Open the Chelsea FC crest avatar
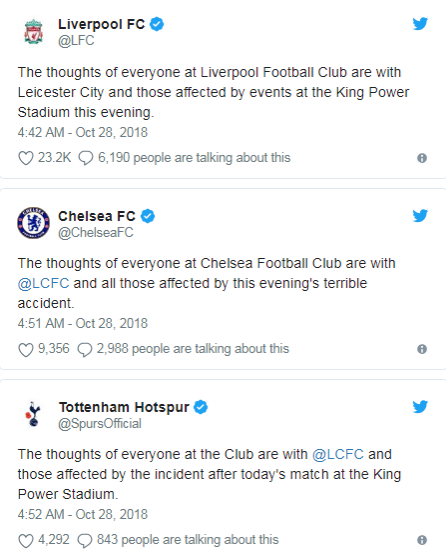 click(x=34, y=223)
